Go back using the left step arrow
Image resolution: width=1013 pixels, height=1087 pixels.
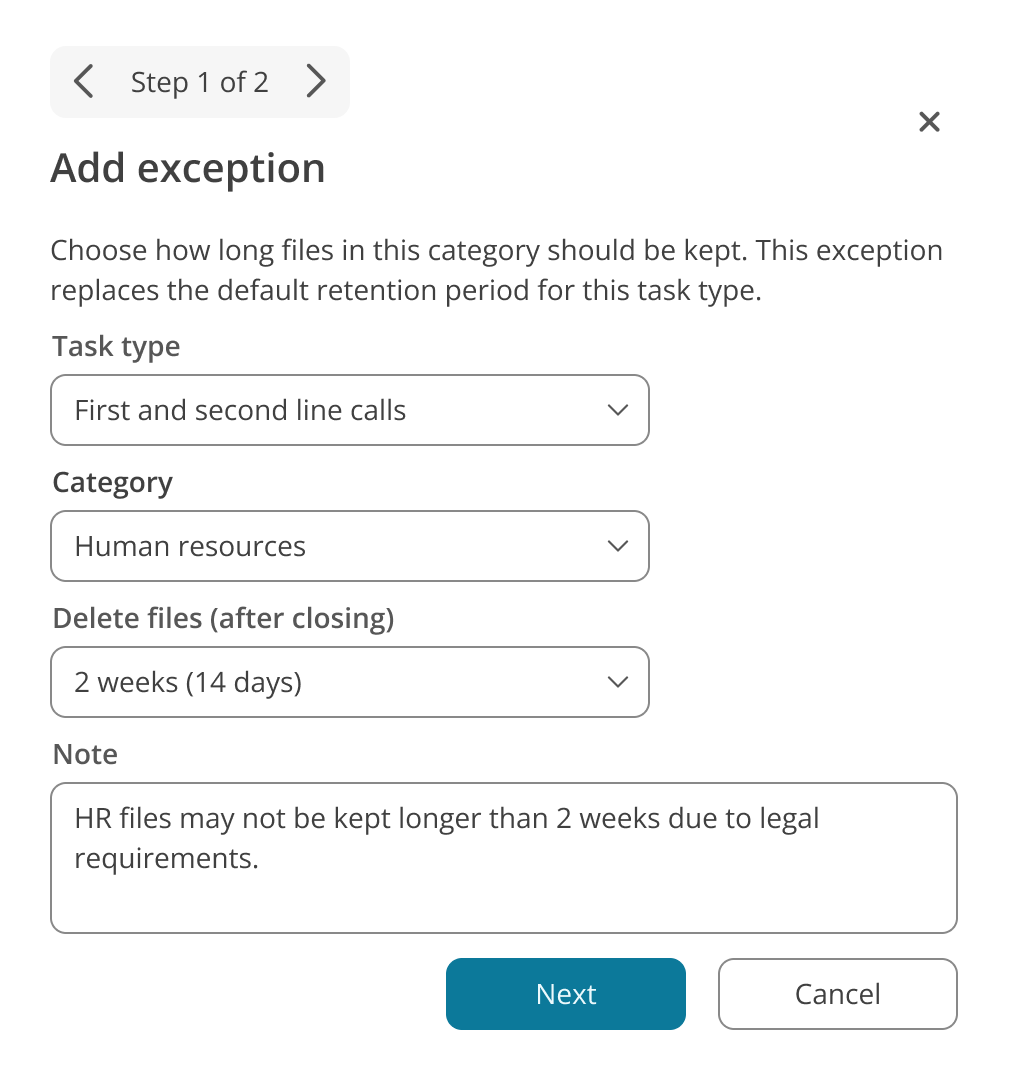pyautogui.click(x=84, y=82)
